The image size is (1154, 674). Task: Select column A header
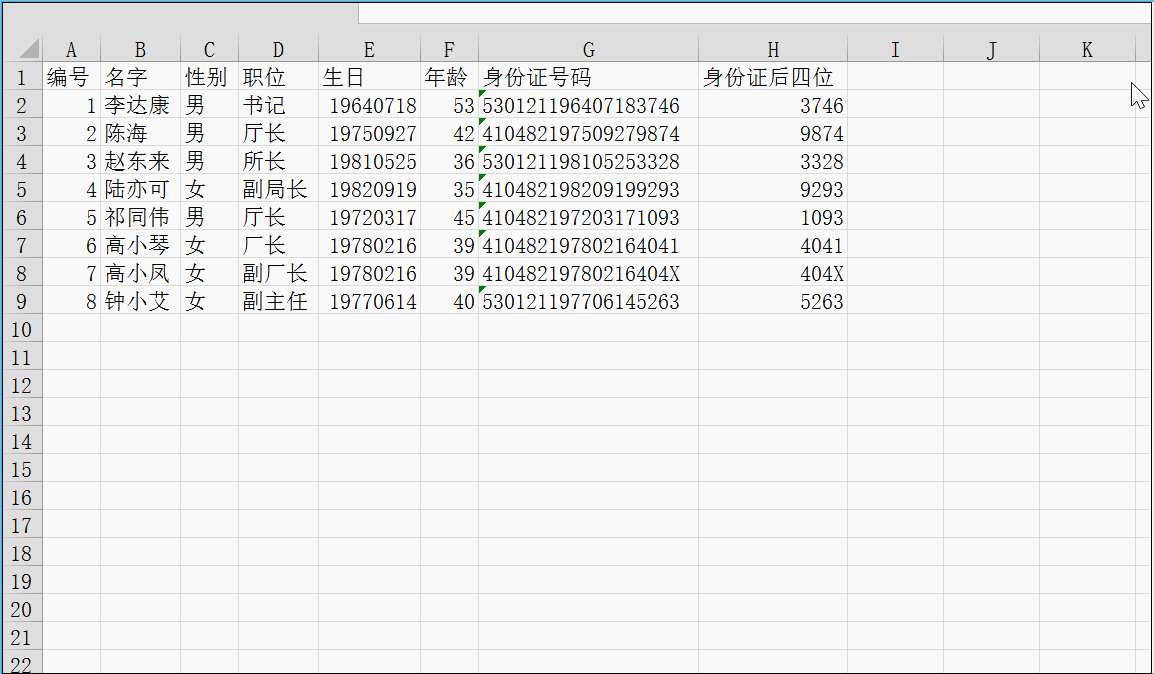(71, 48)
